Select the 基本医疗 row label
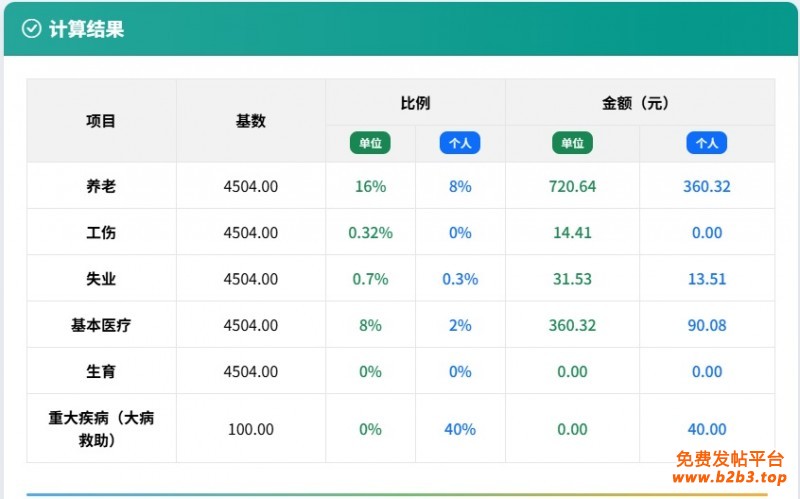The width and height of the screenshot is (800, 499). click(101, 325)
